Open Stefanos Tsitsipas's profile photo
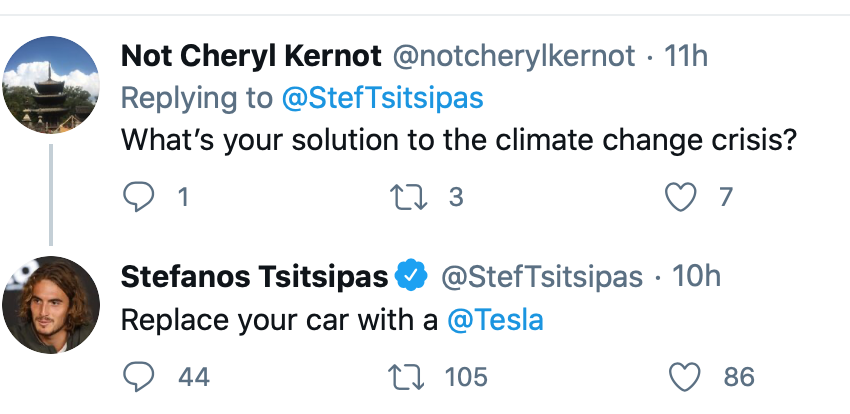The height and width of the screenshot is (414, 850). pos(51,305)
